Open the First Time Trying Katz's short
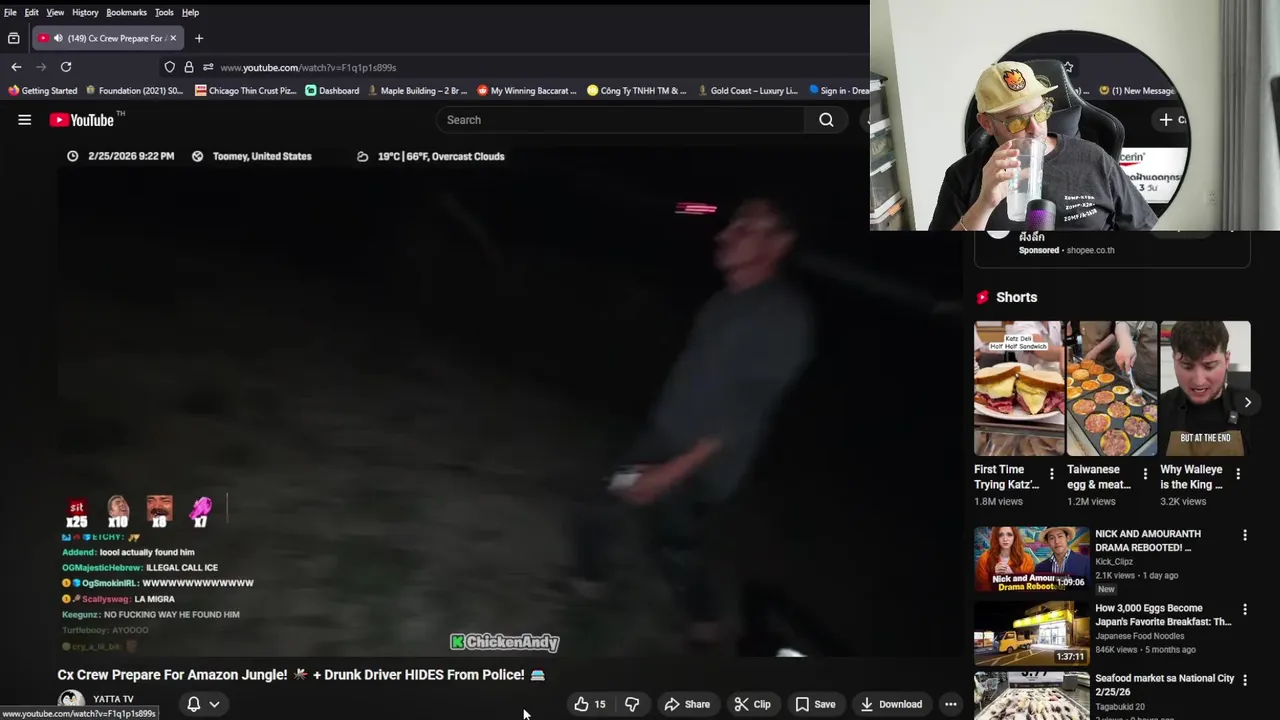This screenshot has height=720, width=1280. click(x=1019, y=389)
